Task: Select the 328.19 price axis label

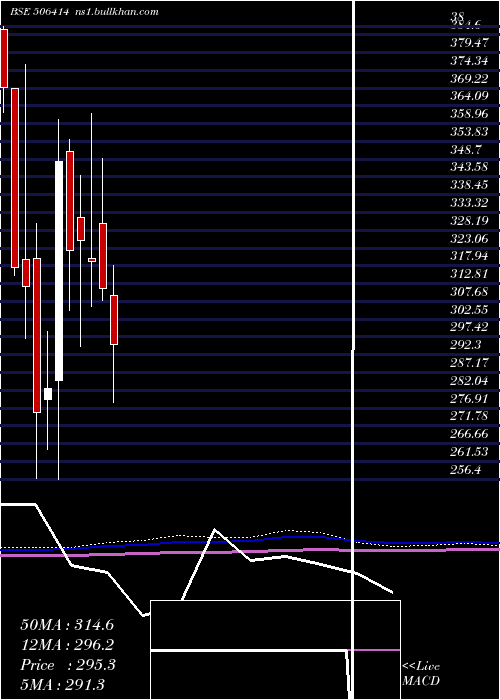Action: (469, 221)
